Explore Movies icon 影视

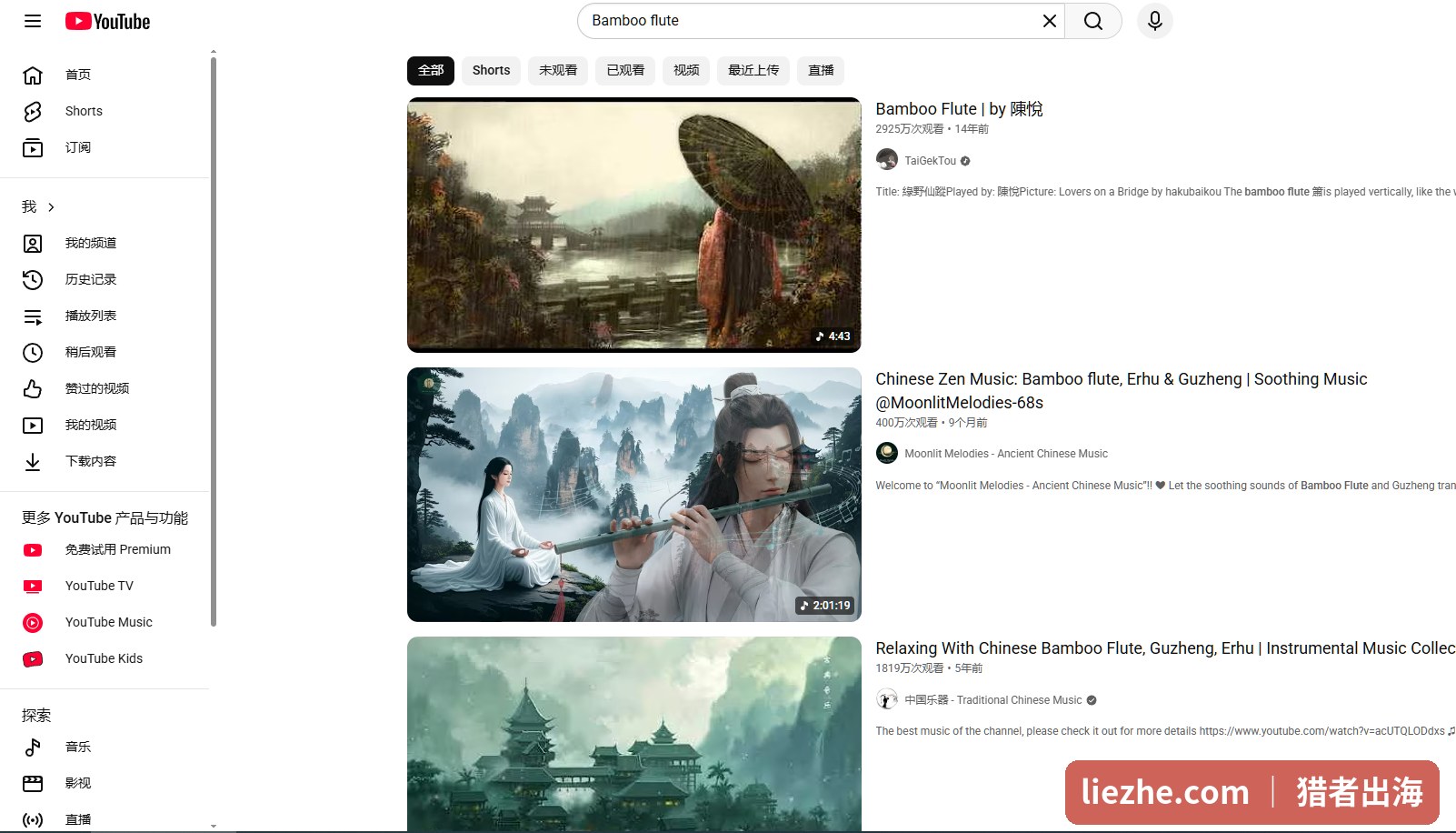click(33, 783)
